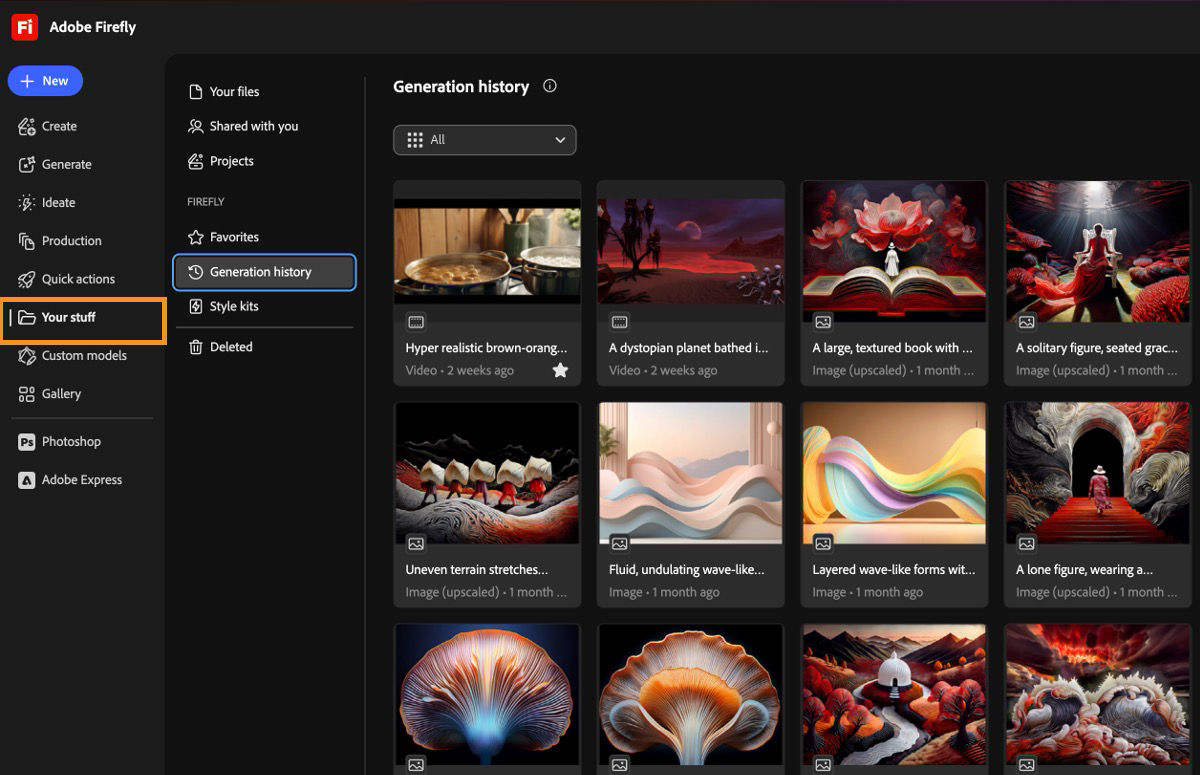Open Adobe Express
Screen dimensions: 1200x775
point(80,479)
